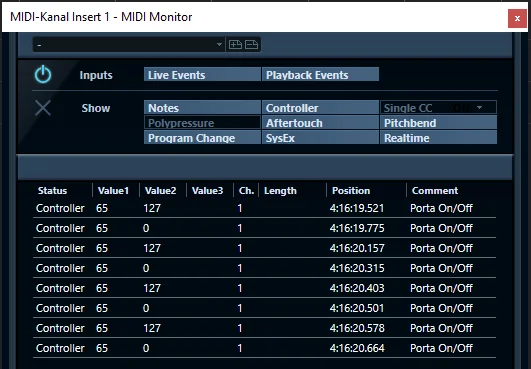This screenshot has width=531, height=369.
Task: Toggle showing Controller events
Action: pos(320,107)
